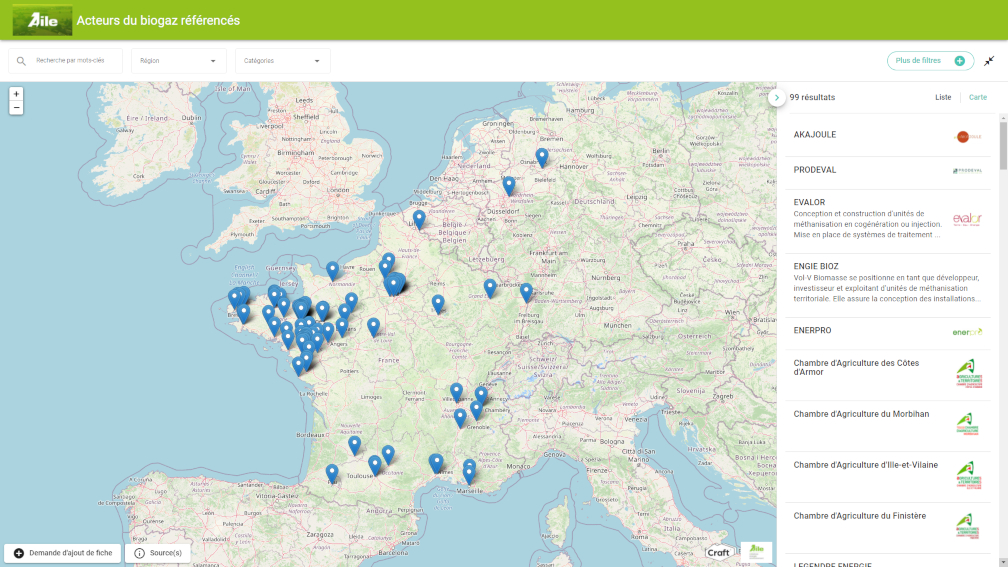The height and width of the screenshot is (567, 1008).
Task: Zoom in the map with plus button
Action: (16, 94)
